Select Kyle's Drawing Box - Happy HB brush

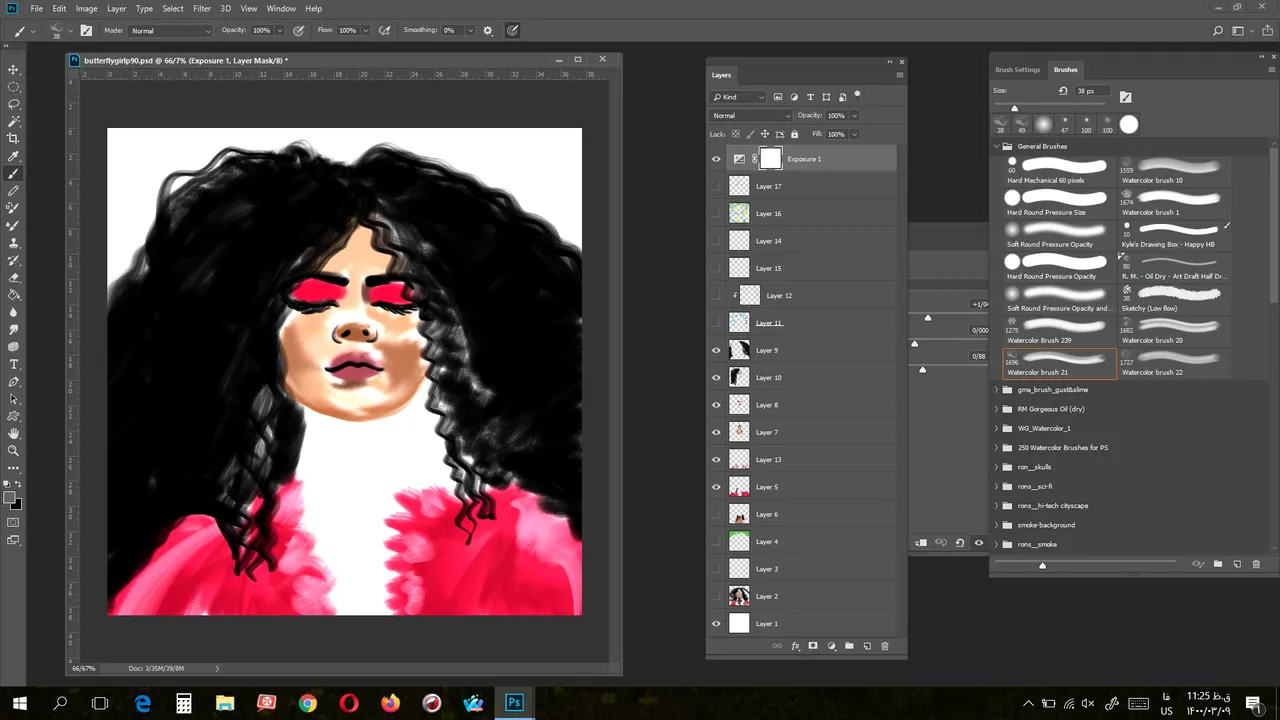[x=1174, y=235]
